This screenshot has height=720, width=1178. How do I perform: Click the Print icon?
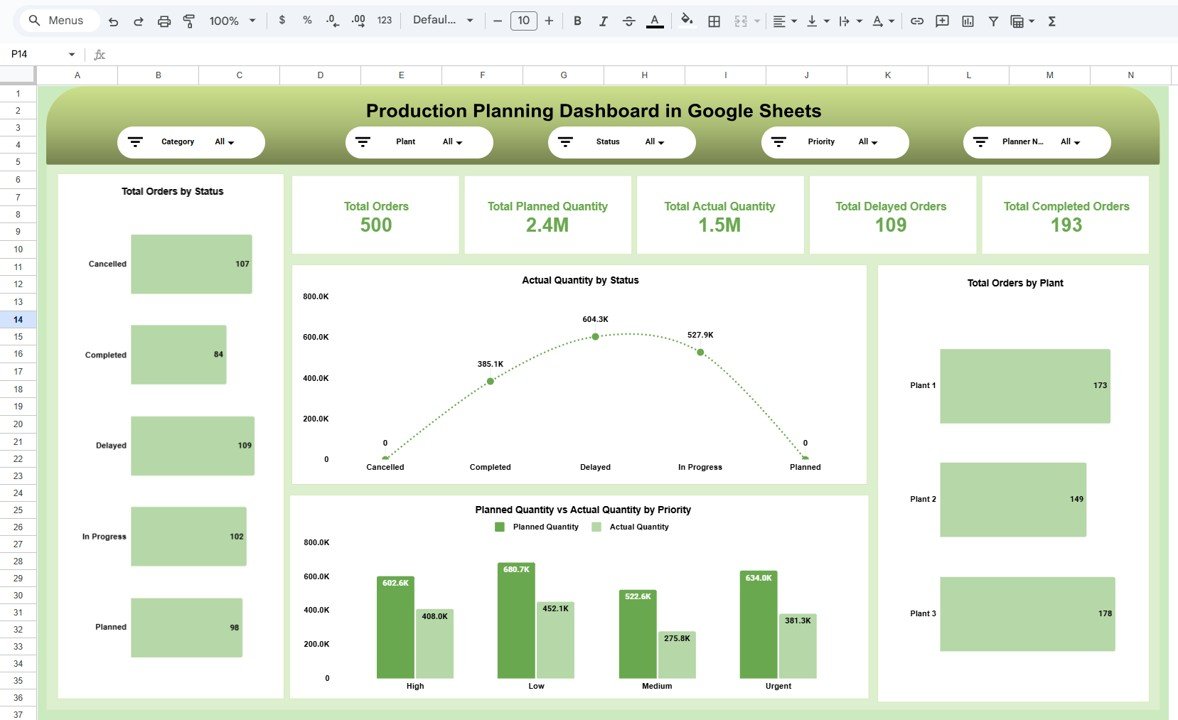pos(163,20)
